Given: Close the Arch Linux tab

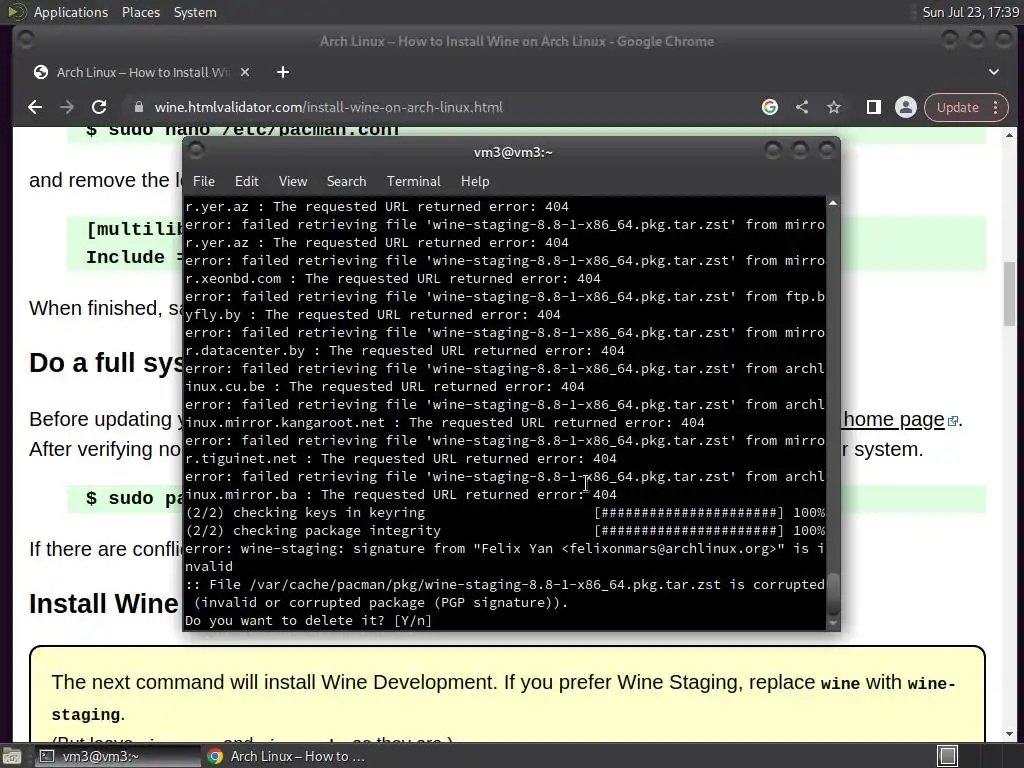Looking at the screenshot, I should click(245, 72).
